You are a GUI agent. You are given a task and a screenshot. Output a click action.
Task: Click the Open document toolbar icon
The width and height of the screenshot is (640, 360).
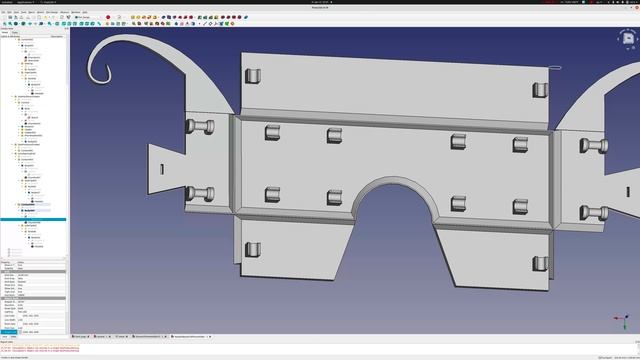[x=10, y=17]
